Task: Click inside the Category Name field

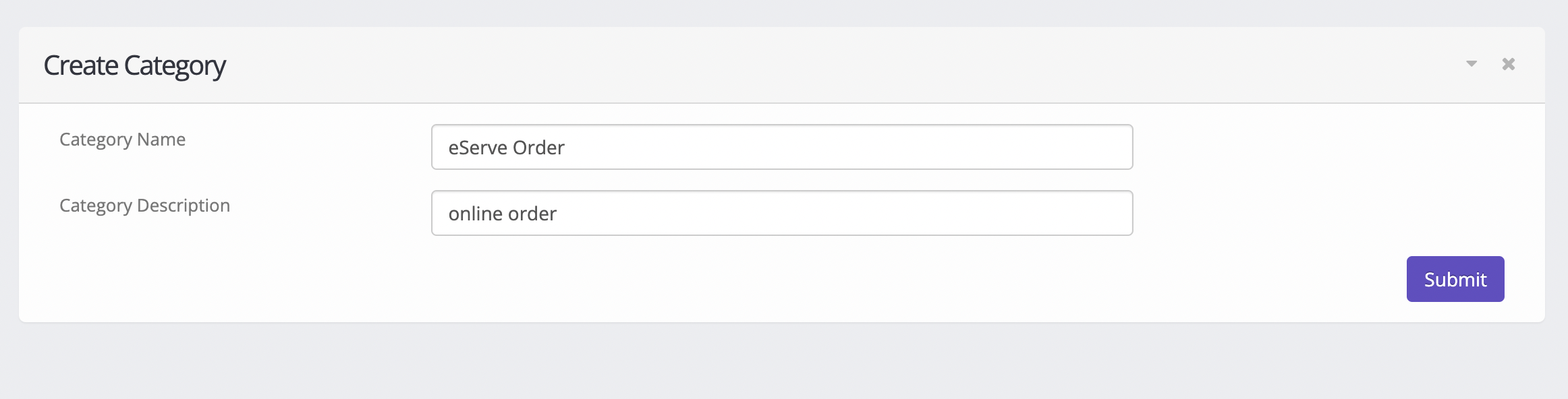Action: pos(781,147)
